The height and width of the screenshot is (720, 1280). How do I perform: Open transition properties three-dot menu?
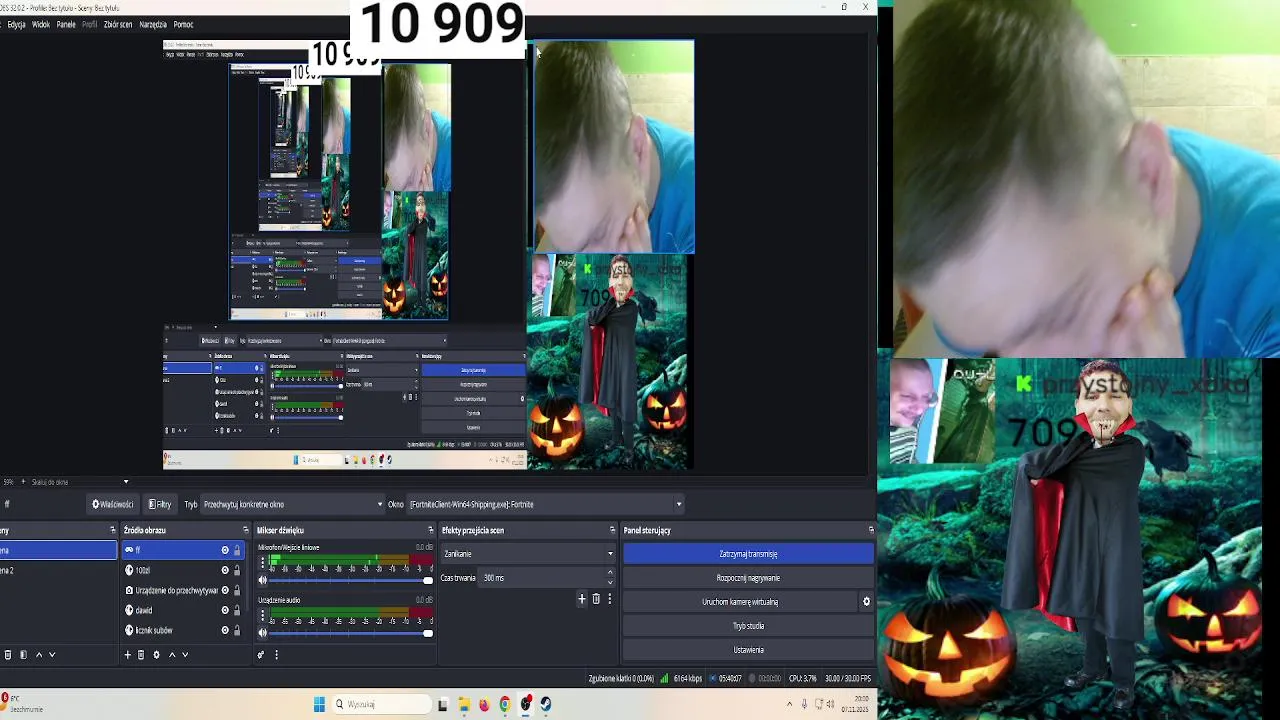pyautogui.click(x=609, y=599)
